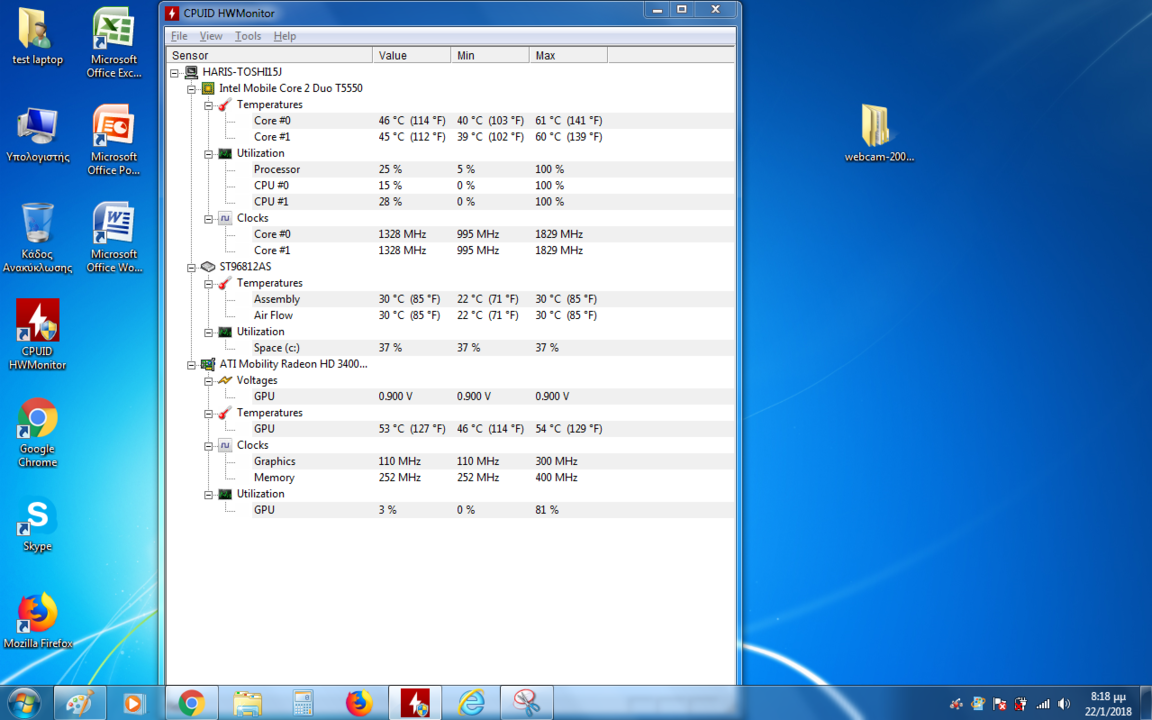Click the Show Desktop button

click(1146, 703)
